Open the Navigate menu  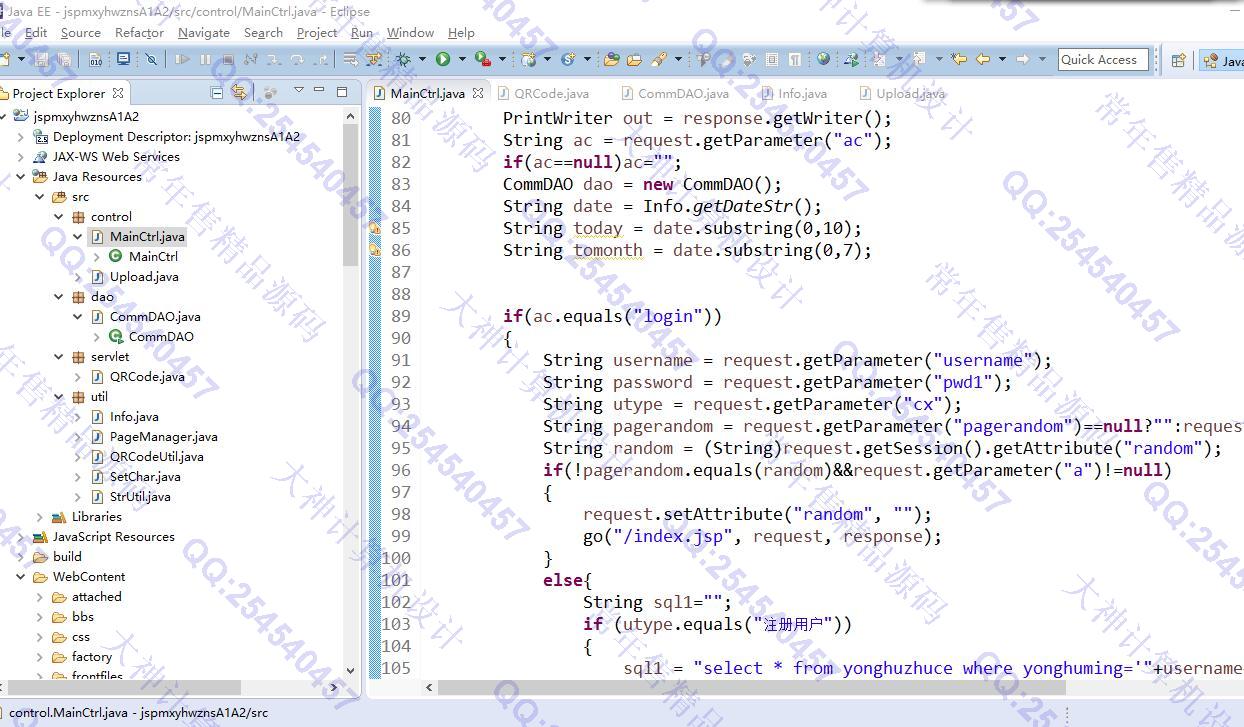204,32
